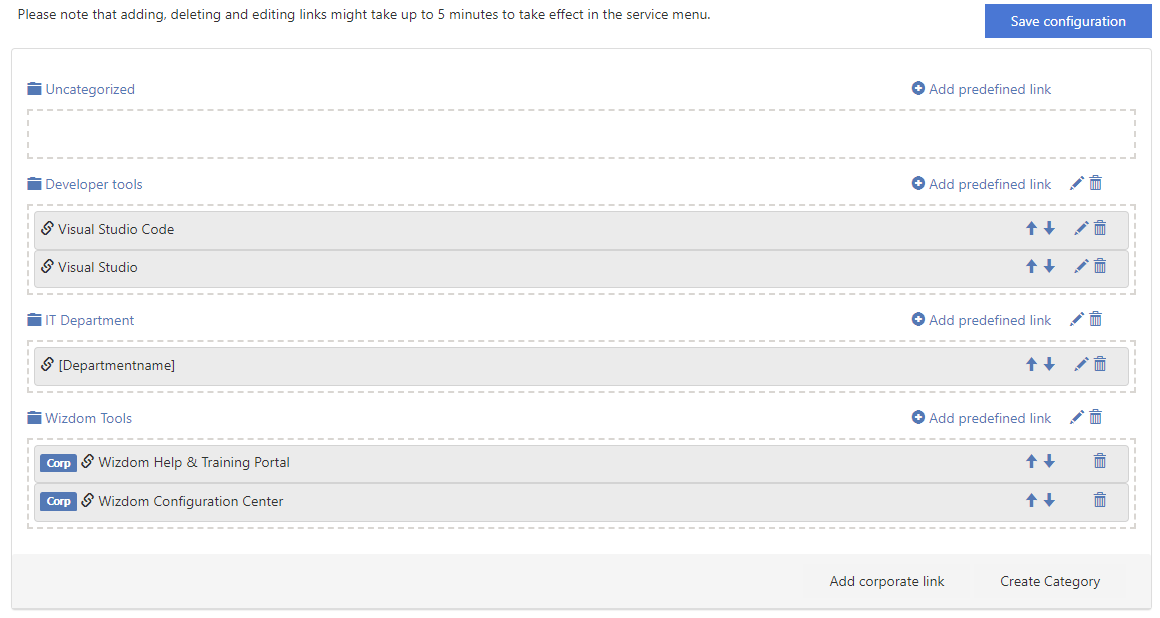
Task: Add predefined link to Uncategorized
Action: pyautogui.click(x=981, y=89)
